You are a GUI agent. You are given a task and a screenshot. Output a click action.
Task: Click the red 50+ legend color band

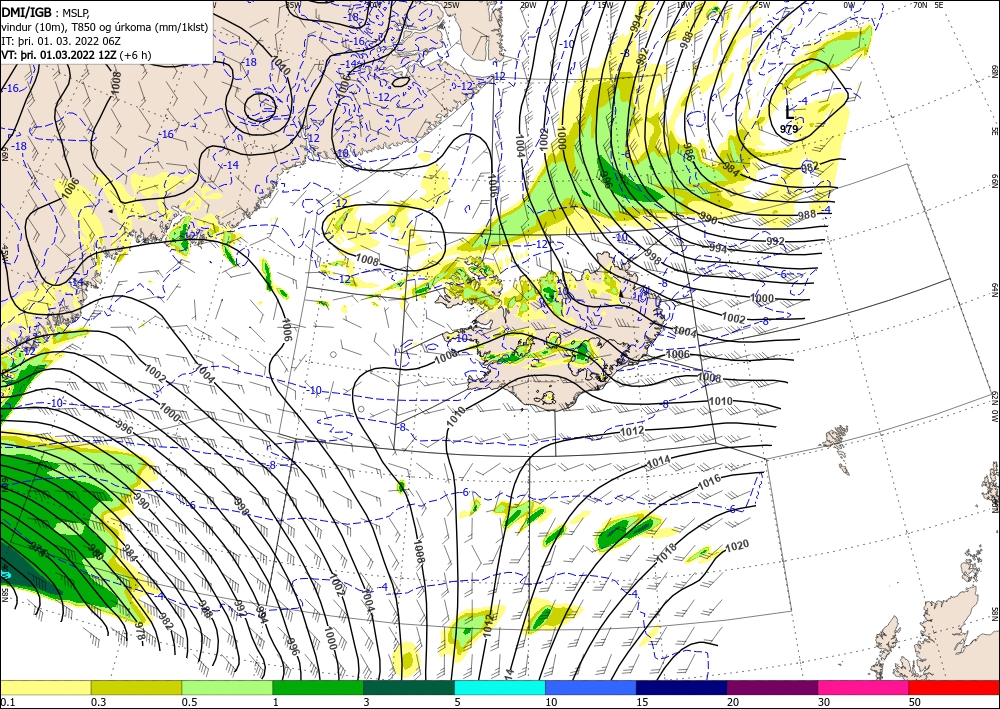click(x=954, y=687)
